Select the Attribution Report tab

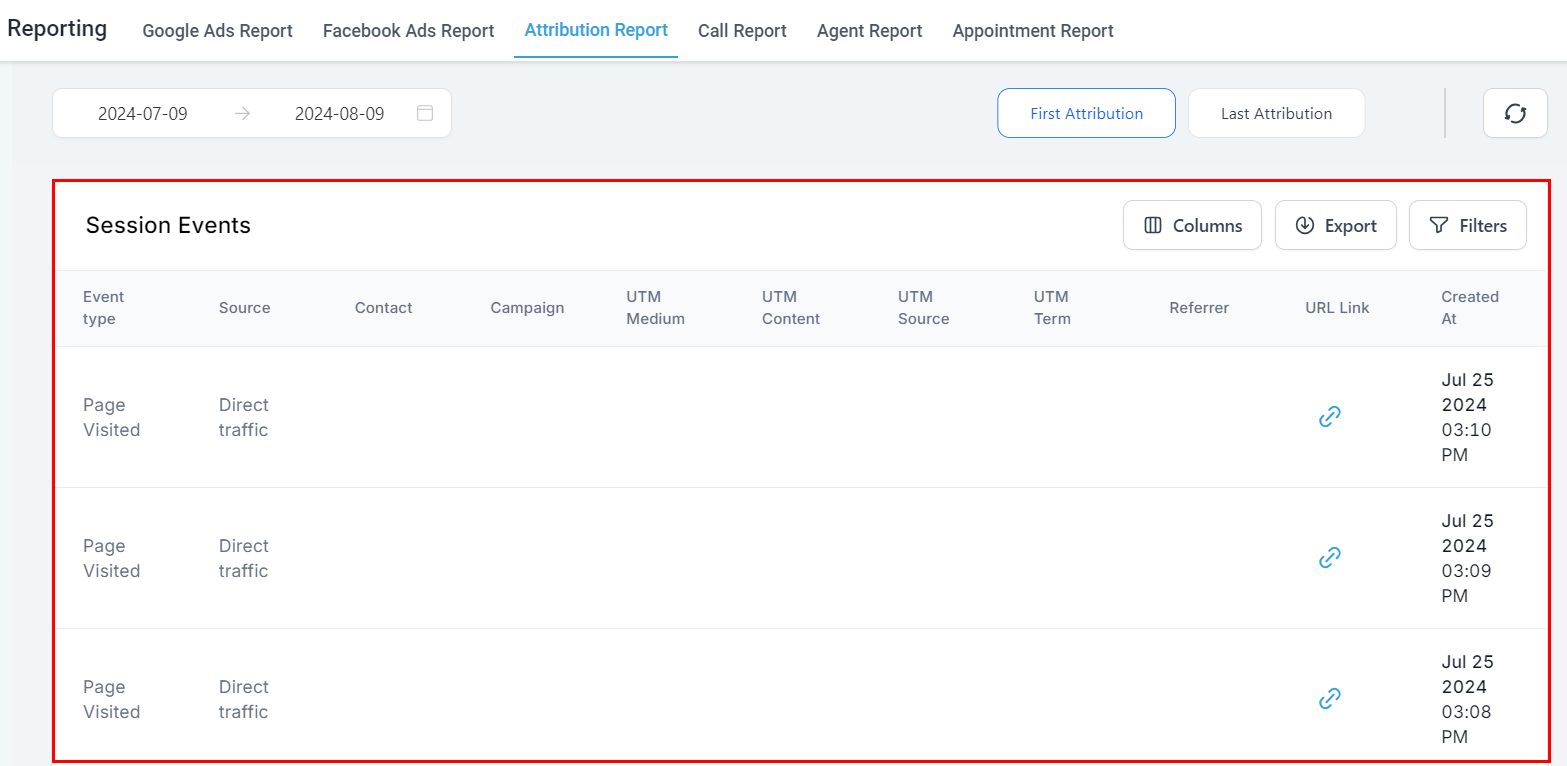point(596,30)
